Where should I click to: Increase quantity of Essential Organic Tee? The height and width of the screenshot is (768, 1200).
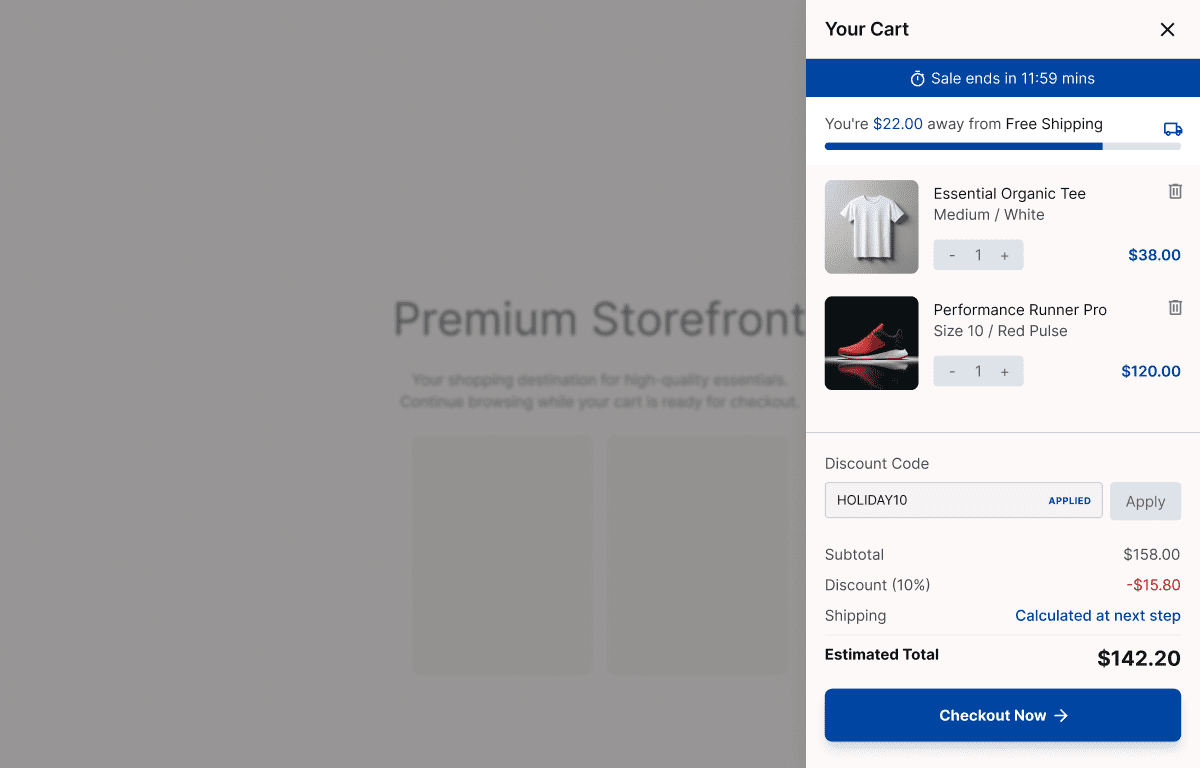(x=1005, y=255)
